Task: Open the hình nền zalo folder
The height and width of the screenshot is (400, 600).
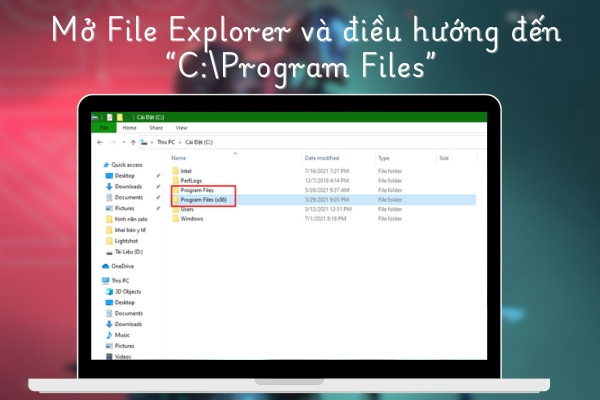Action: pyautogui.click(x=126, y=219)
